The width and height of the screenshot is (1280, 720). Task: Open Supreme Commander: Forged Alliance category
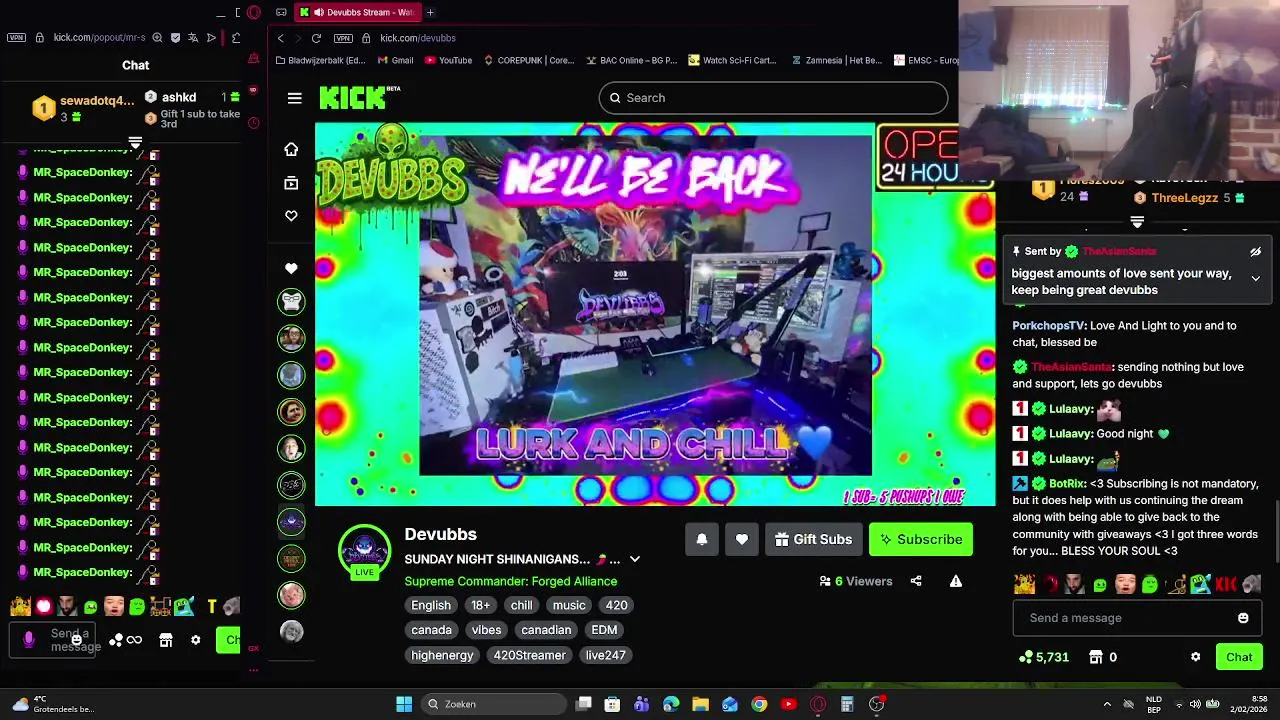tap(510, 581)
